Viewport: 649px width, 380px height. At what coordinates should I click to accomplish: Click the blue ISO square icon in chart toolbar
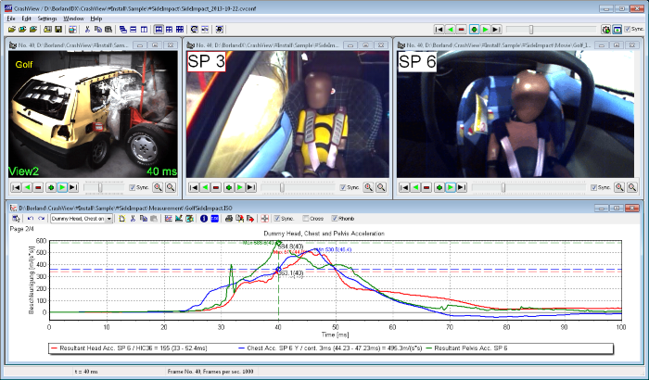coord(214,219)
